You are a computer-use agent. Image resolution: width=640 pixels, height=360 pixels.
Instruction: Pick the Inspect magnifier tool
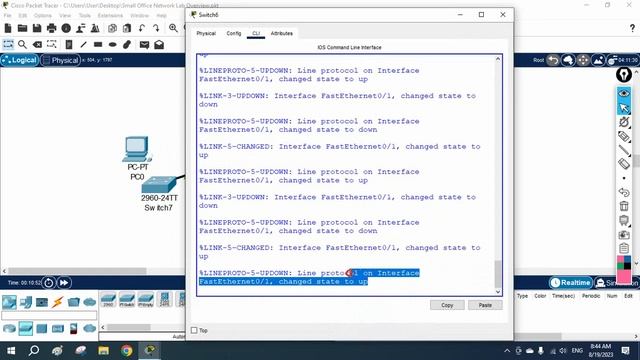tap(22, 44)
